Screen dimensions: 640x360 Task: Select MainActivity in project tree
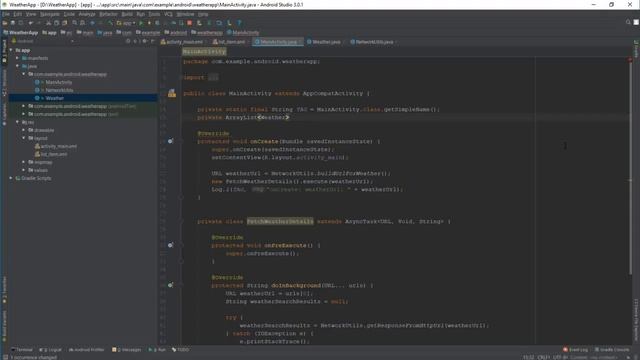59,82
